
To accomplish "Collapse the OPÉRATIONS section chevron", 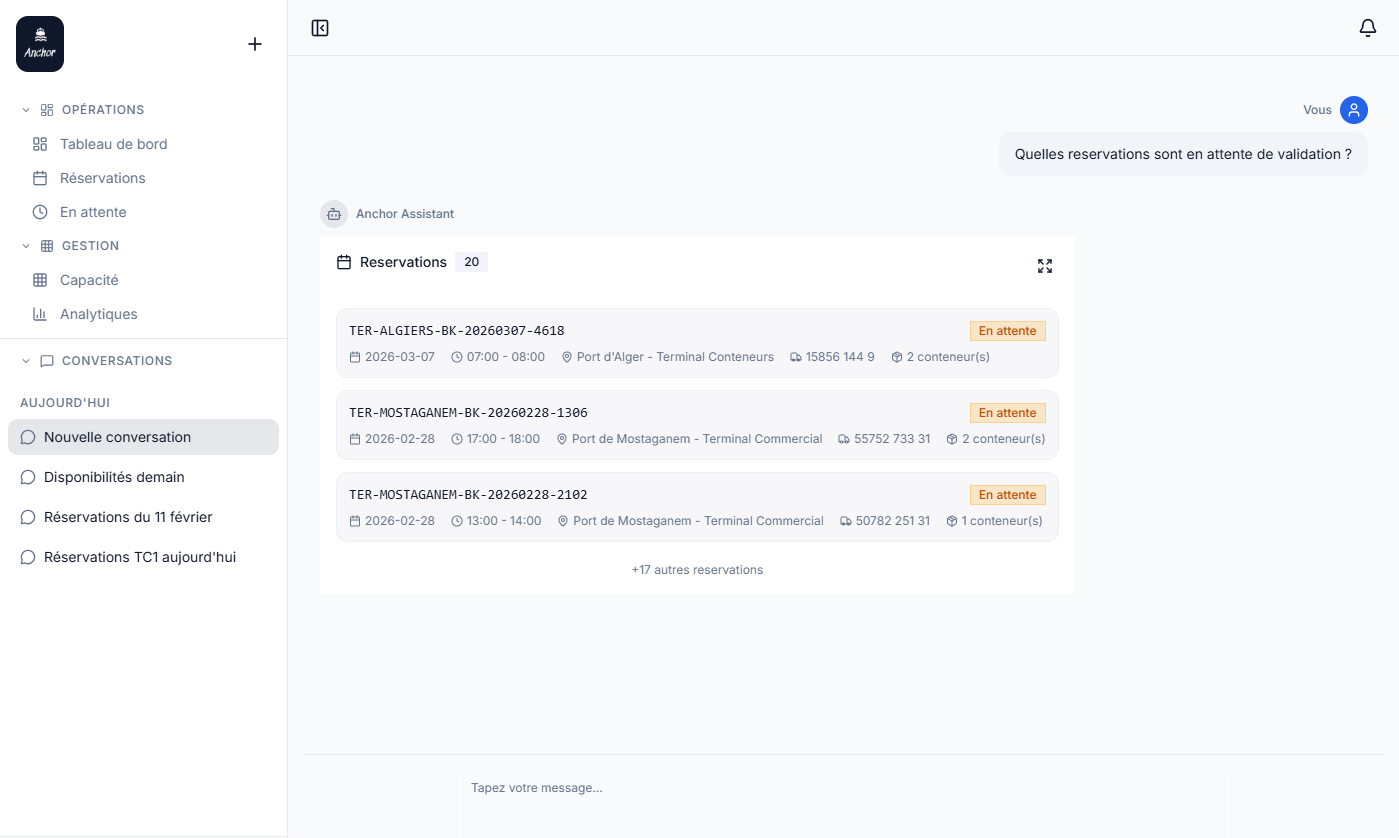I will click(x=26, y=110).
